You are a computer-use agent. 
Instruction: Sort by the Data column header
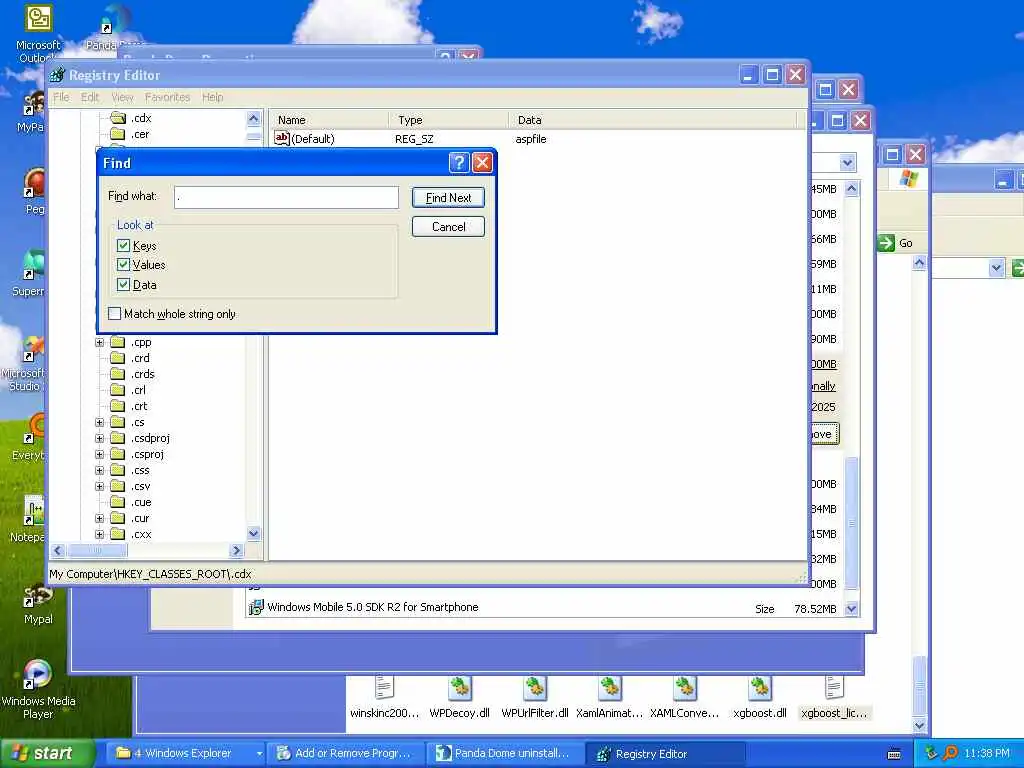653,120
